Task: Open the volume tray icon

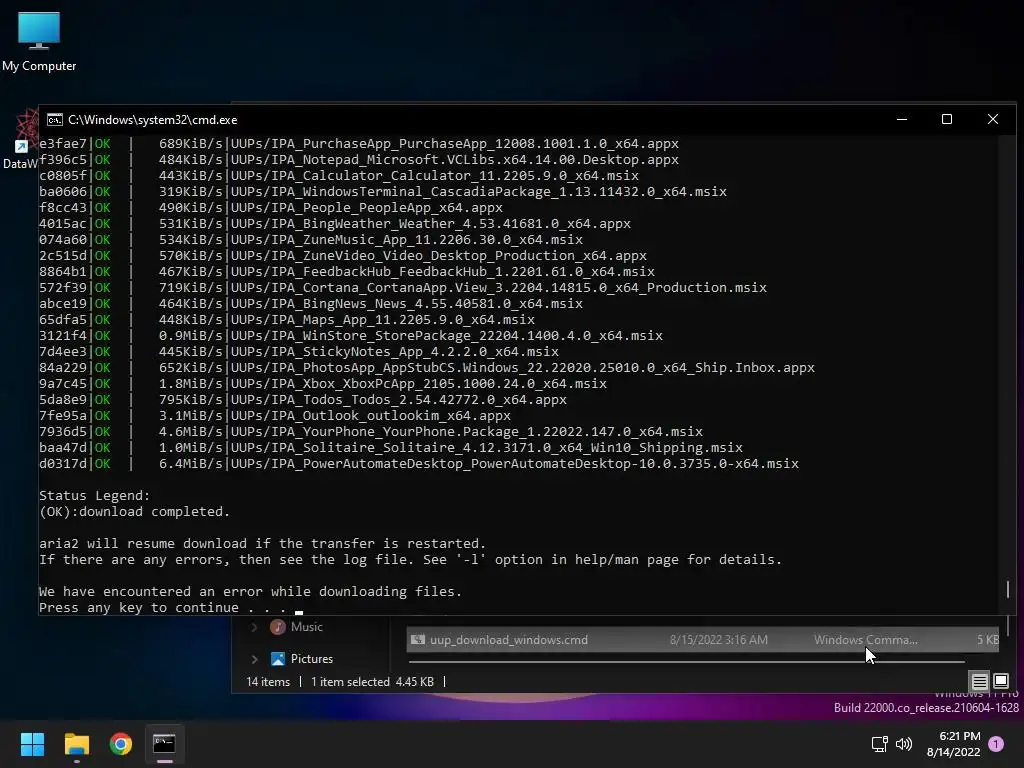Action: (x=904, y=744)
